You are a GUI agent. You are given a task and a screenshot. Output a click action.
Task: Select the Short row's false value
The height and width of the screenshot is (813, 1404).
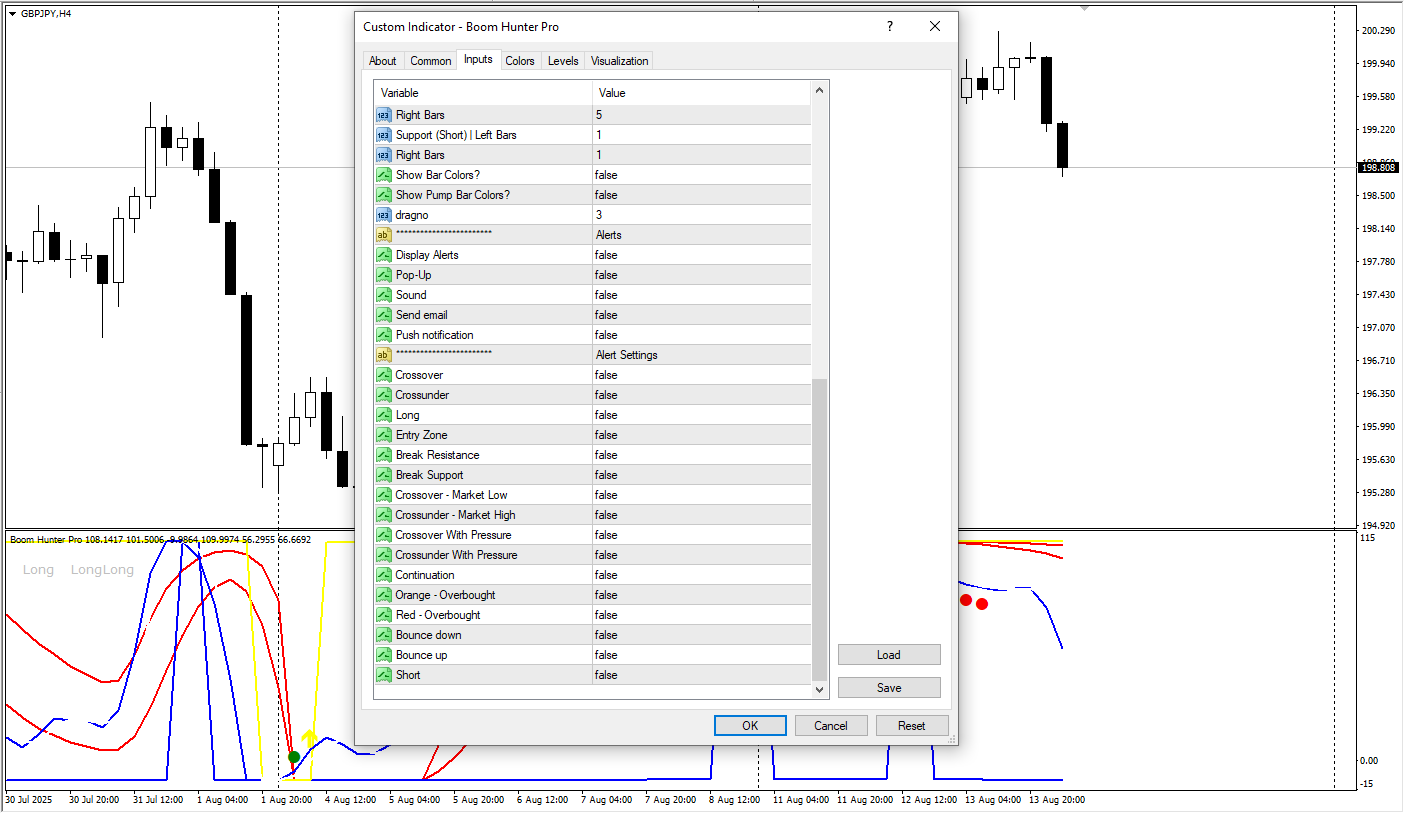click(x=702, y=675)
